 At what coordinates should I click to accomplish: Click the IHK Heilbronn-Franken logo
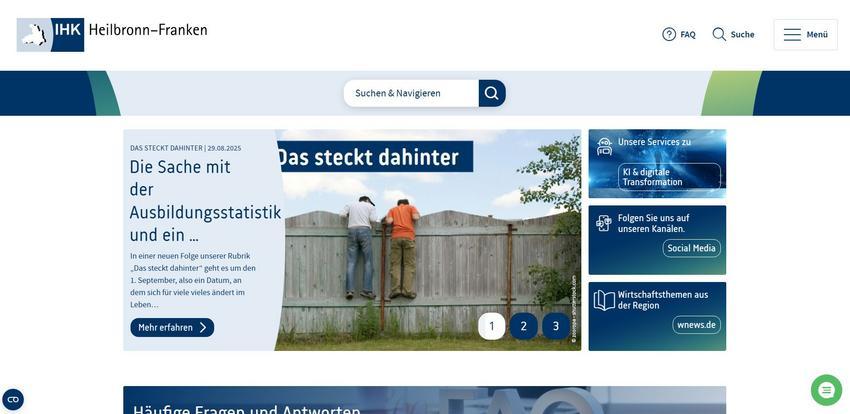(x=112, y=35)
